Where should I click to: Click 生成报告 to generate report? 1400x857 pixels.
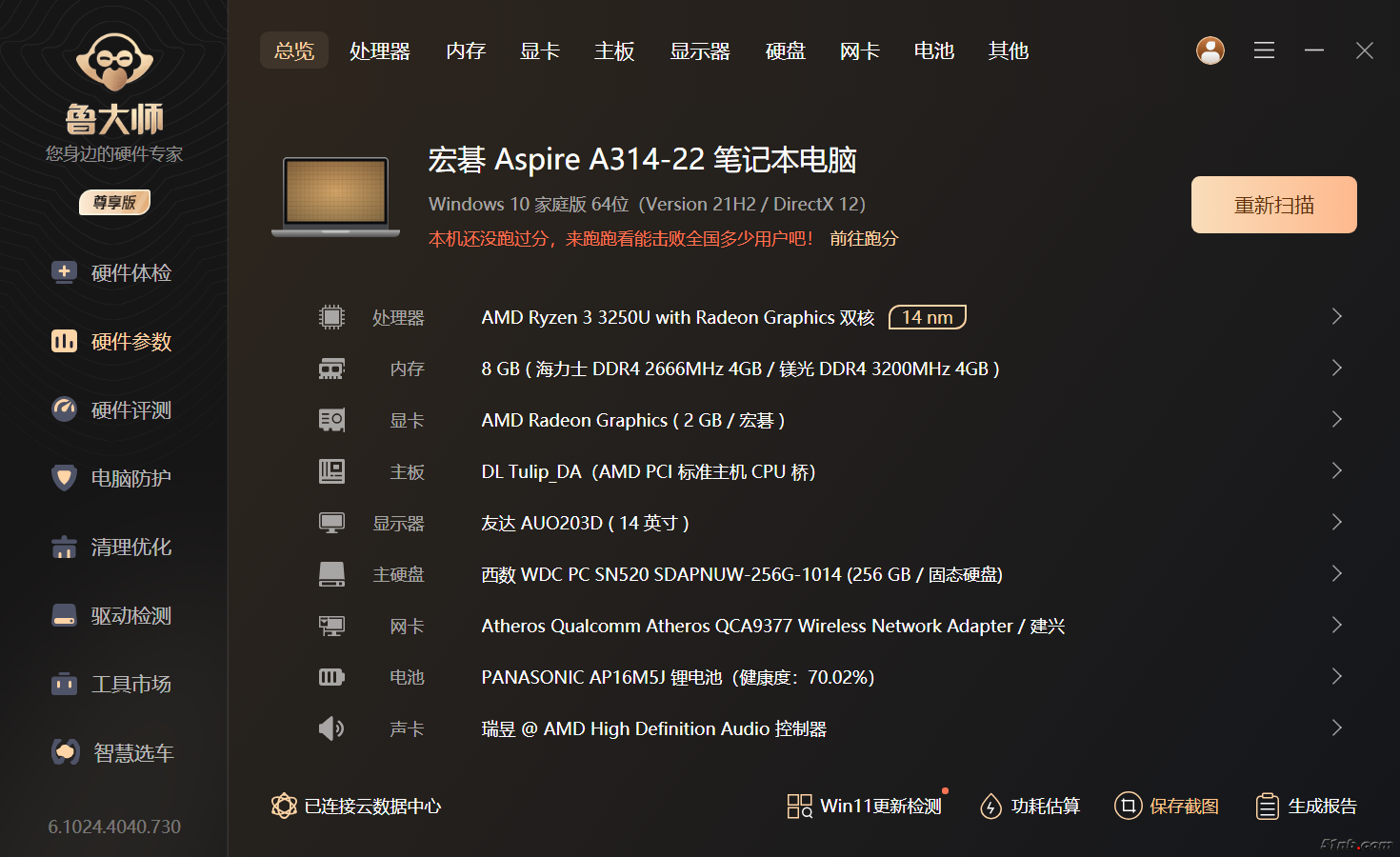[1306, 807]
